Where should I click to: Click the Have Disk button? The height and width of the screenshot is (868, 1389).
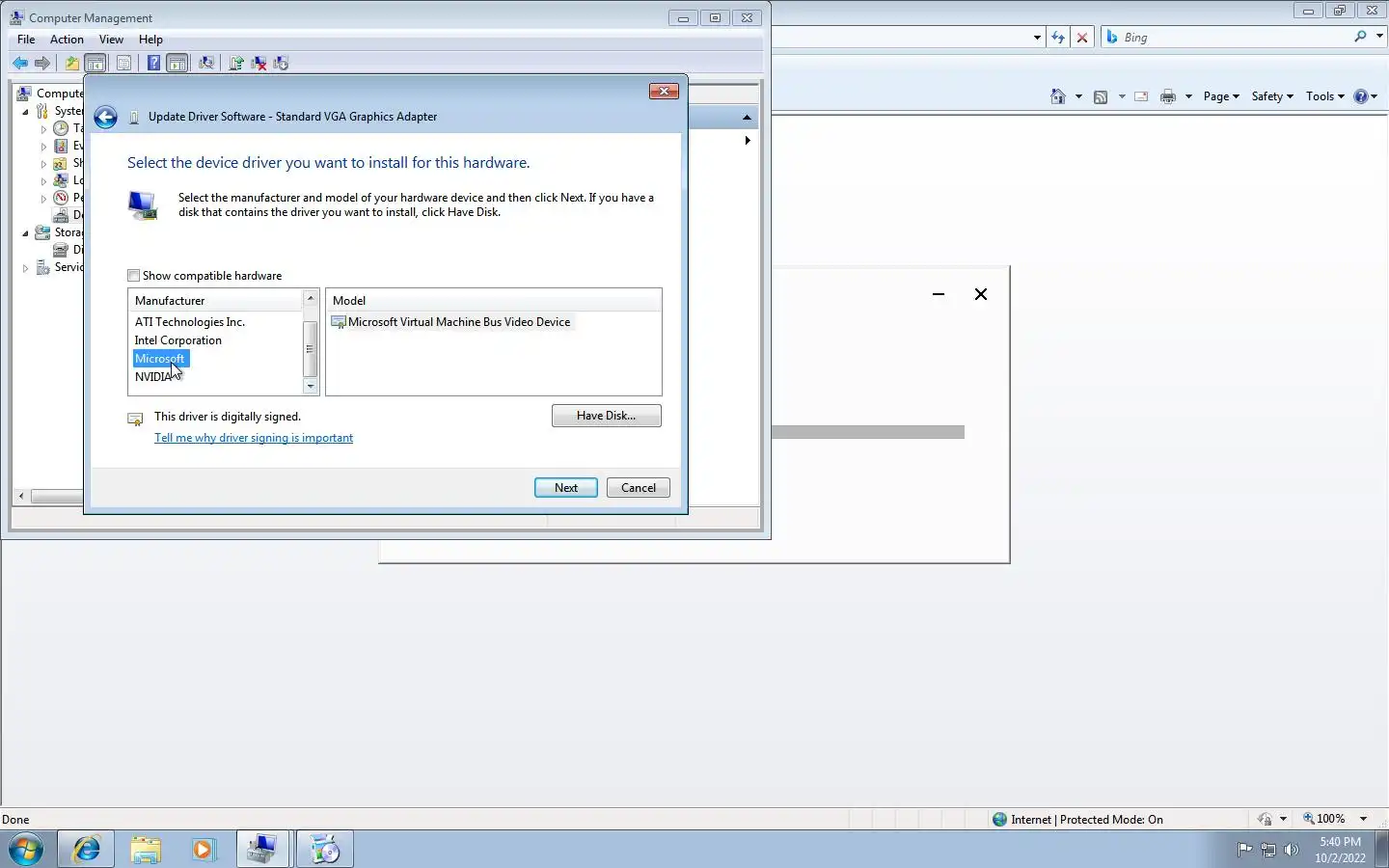[607, 416]
